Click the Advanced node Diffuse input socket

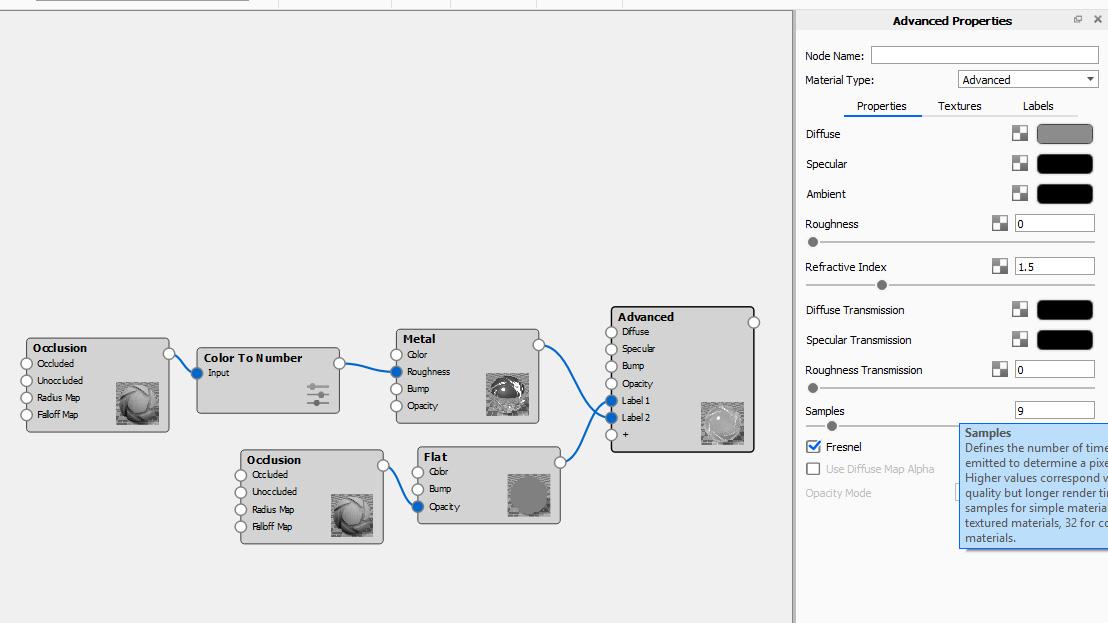(x=611, y=332)
